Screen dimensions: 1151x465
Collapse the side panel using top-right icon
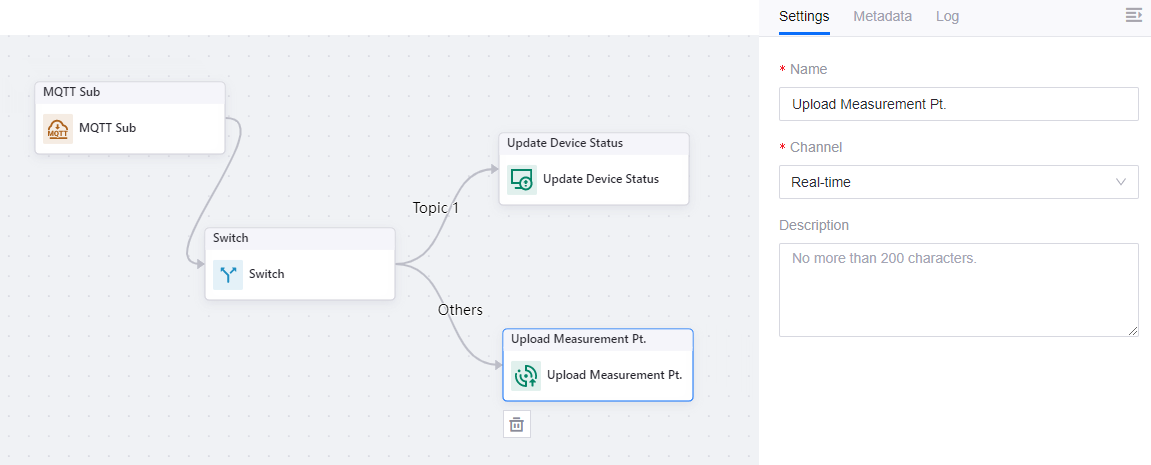tap(1133, 15)
